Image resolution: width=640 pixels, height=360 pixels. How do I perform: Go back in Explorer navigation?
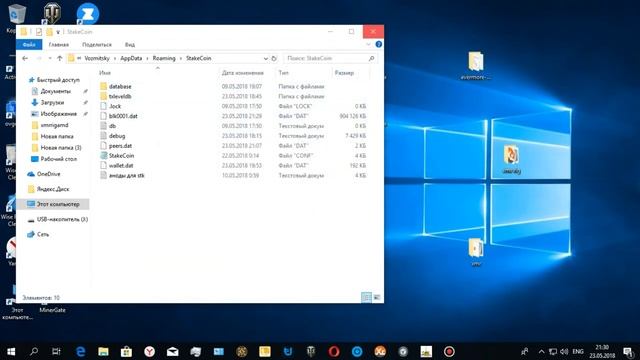point(25,58)
